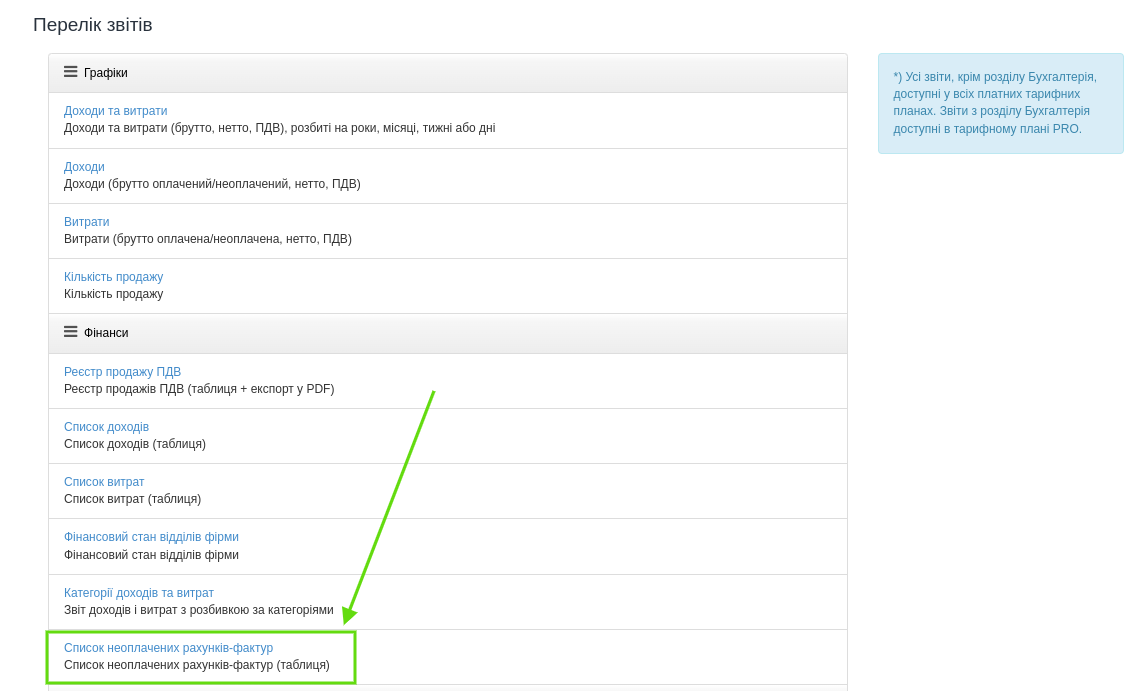1139x691 pixels.
Task: Open Категорії доходів та витрат link
Action: point(139,593)
